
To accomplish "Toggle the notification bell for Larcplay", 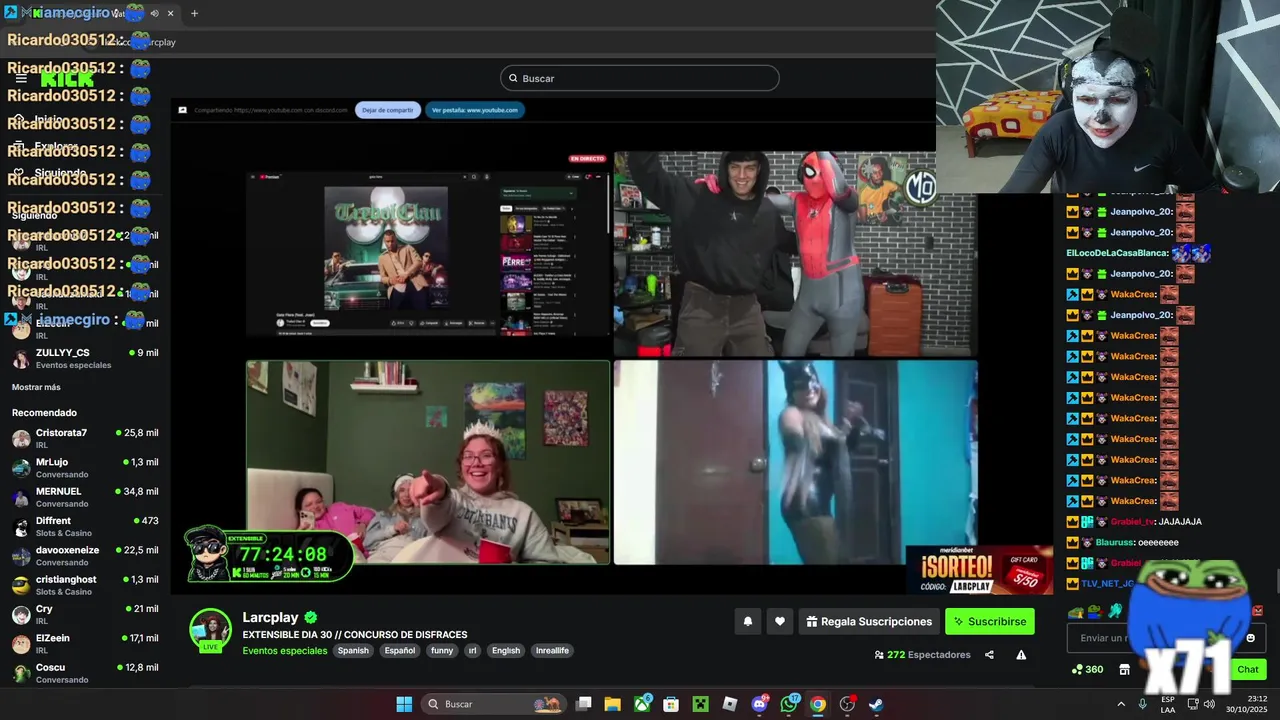I will tap(747, 621).
